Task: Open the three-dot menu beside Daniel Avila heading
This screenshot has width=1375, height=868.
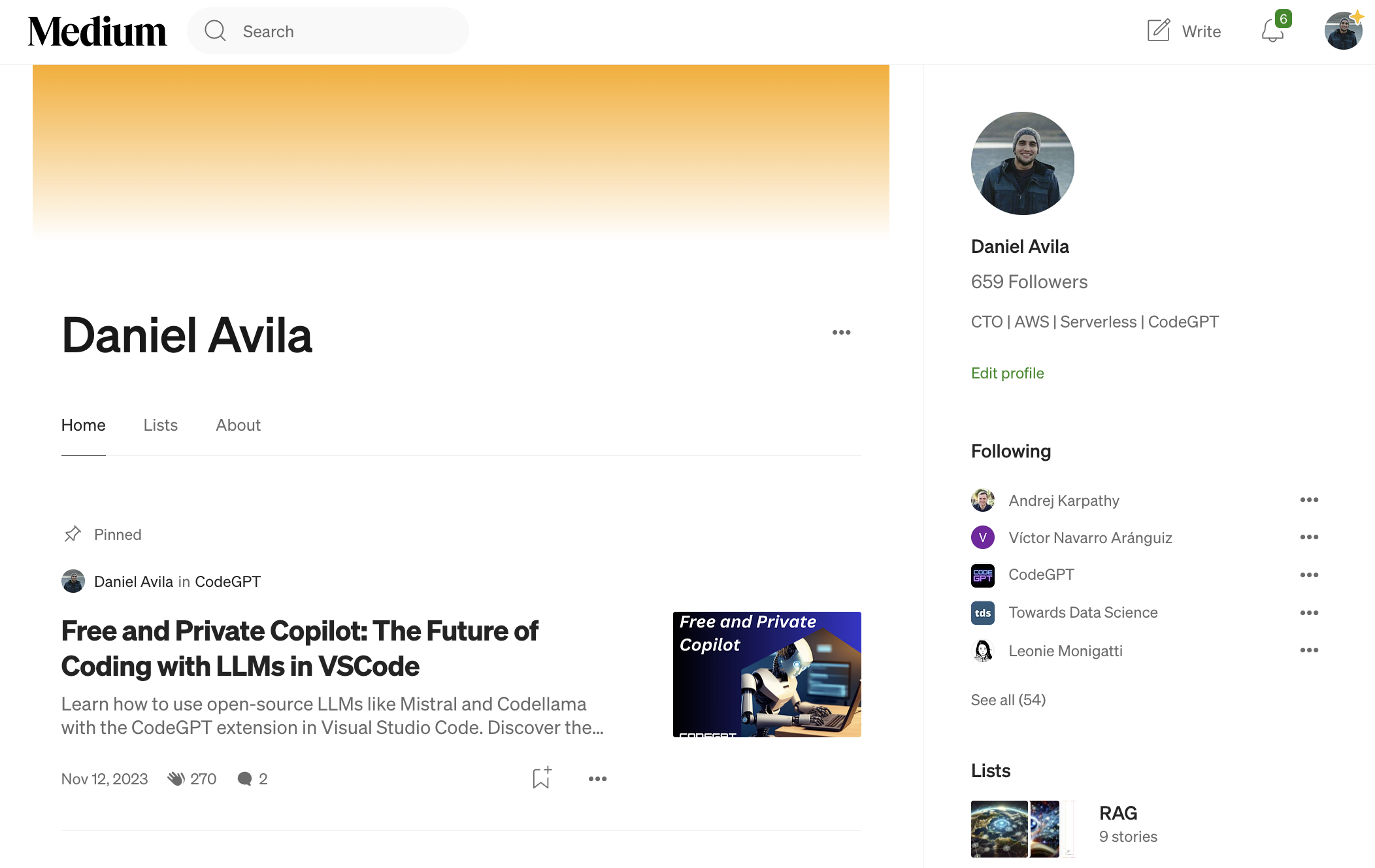Action: click(x=842, y=333)
